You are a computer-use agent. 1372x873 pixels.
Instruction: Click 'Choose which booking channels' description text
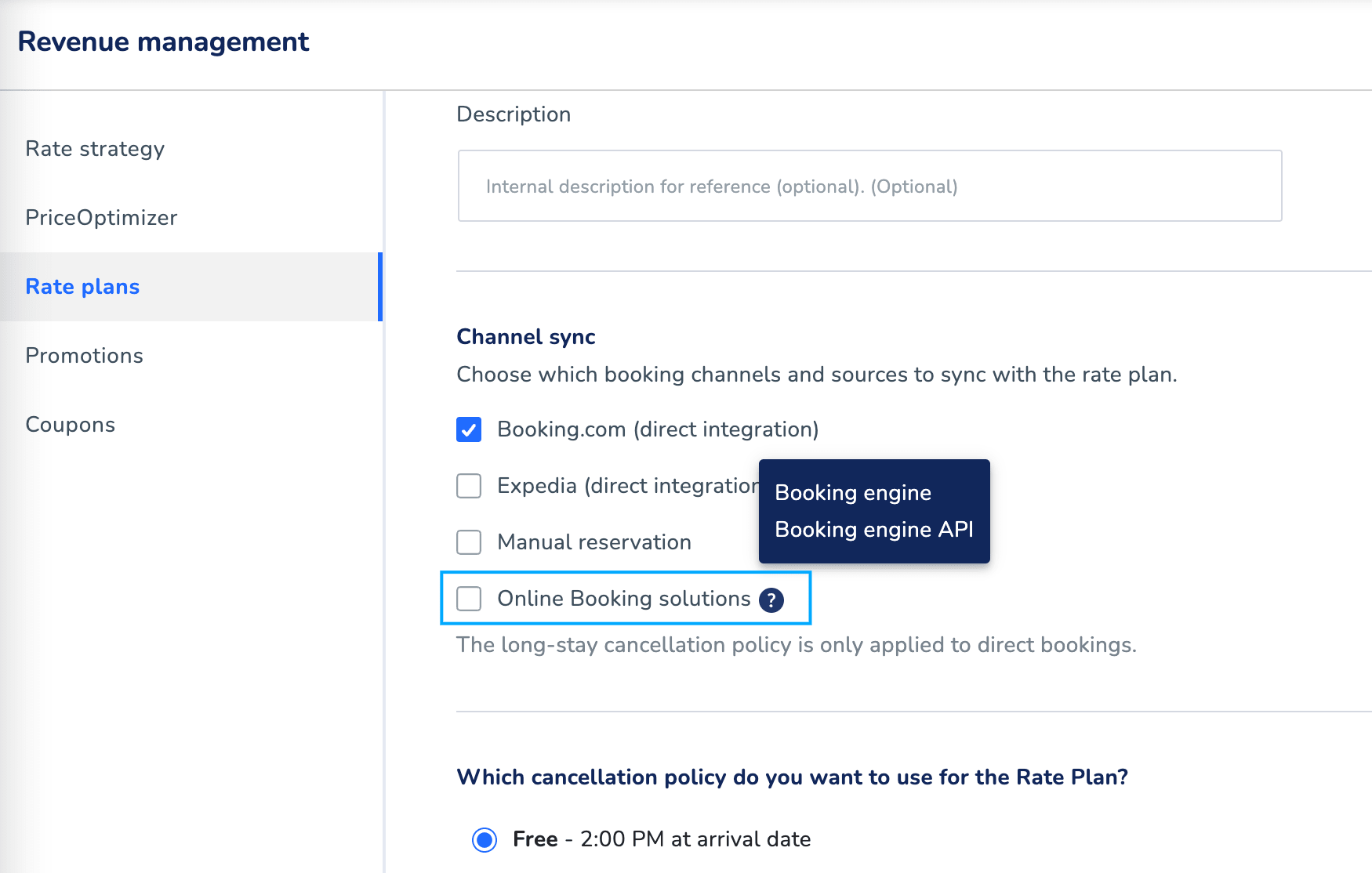point(817,375)
